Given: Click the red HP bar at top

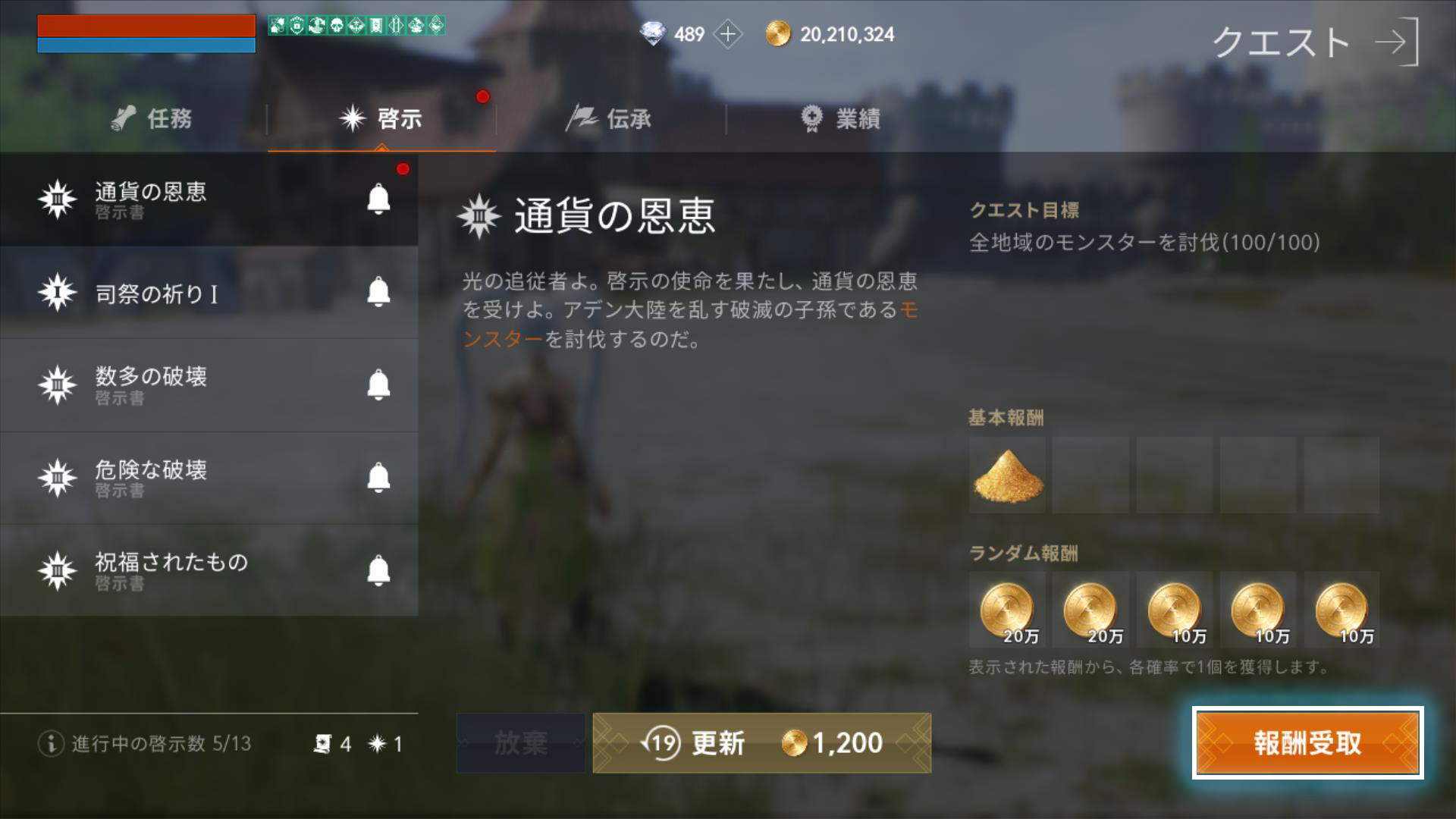Looking at the screenshot, I should point(146,25).
